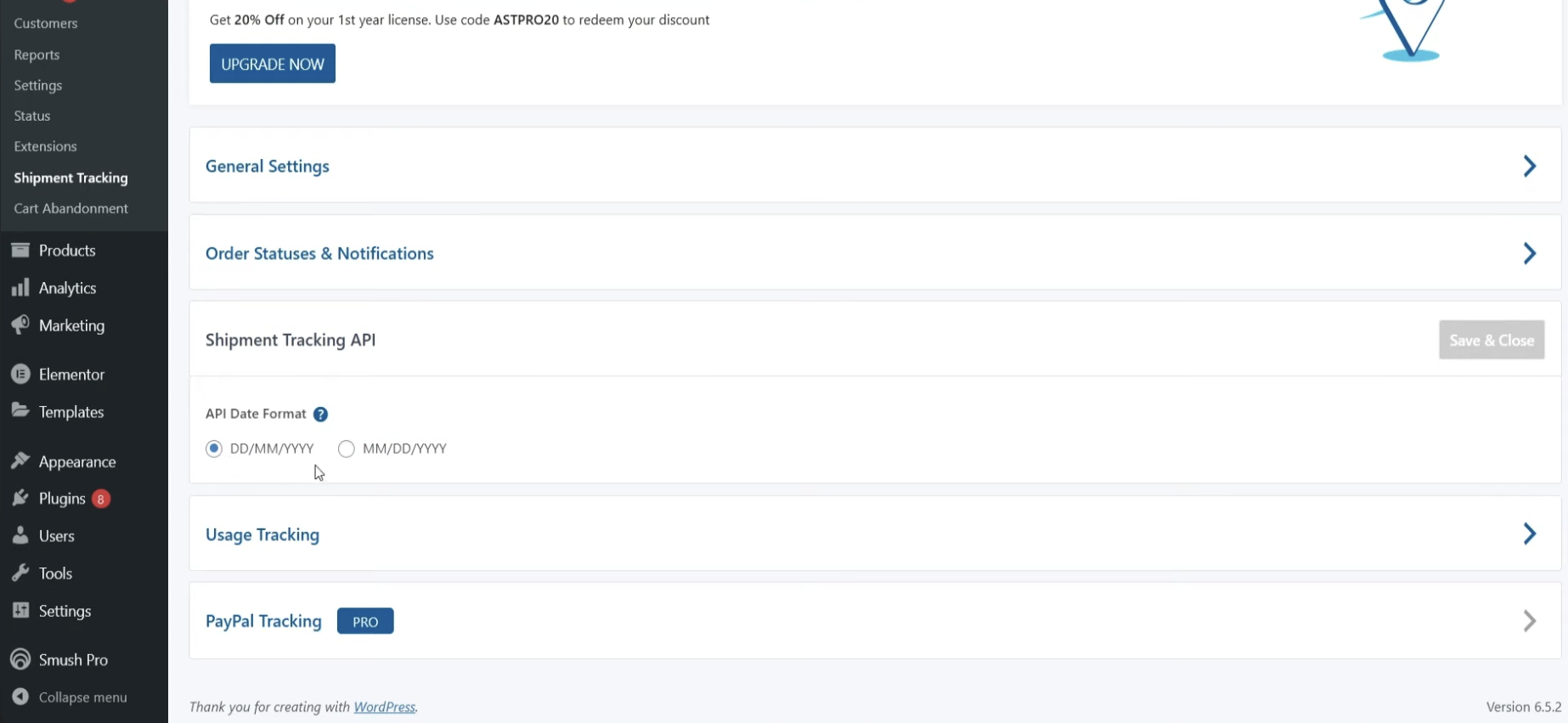Click the Collapse menu arrow icon
1568x723 pixels.
[x=20, y=697]
